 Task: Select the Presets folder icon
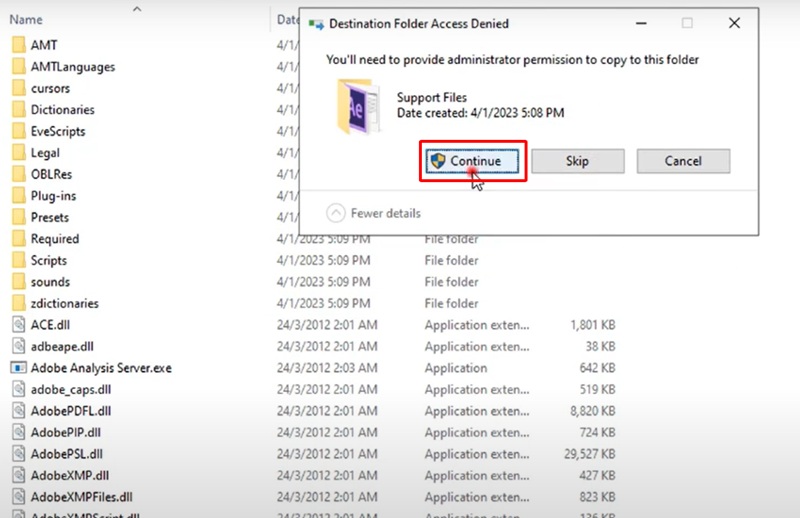tap(19, 217)
